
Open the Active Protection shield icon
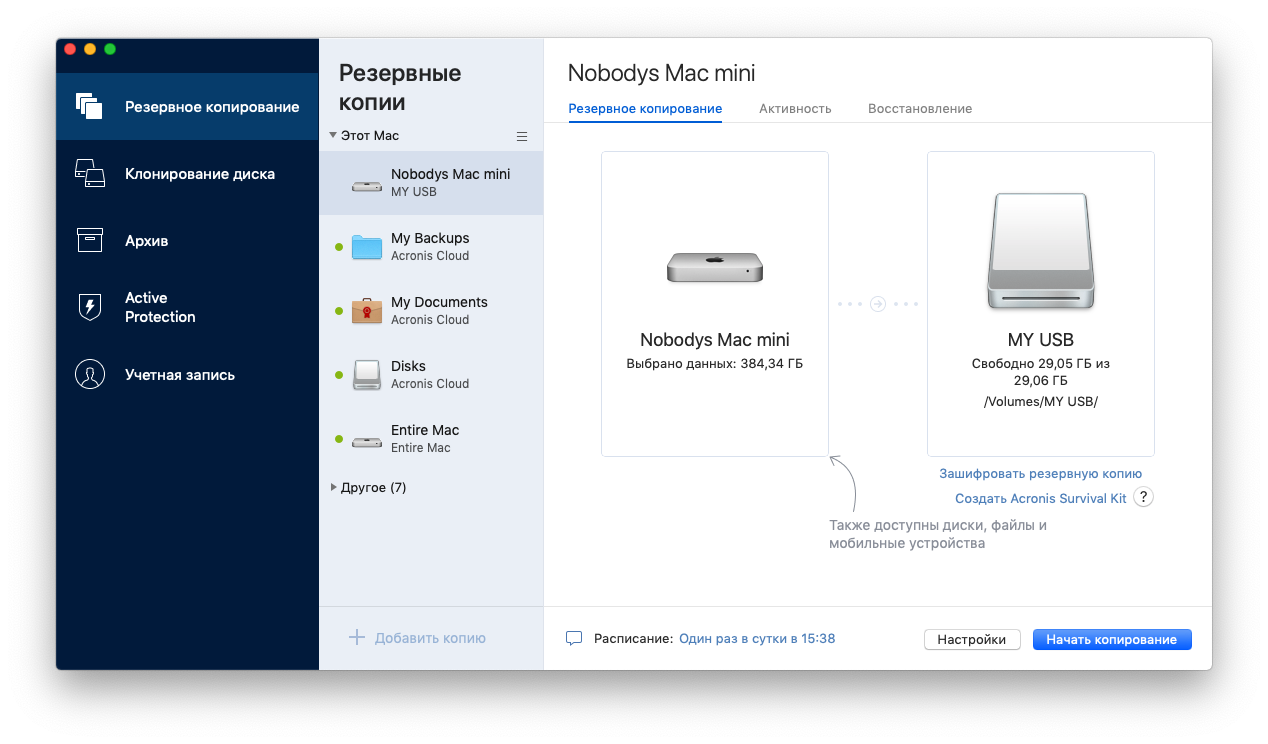click(90, 307)
